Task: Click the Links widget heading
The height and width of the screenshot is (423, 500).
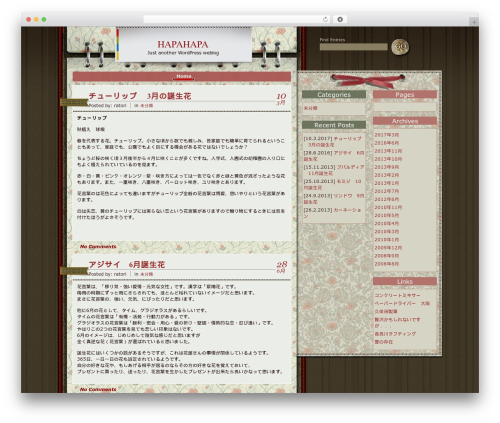Action: 405,281
